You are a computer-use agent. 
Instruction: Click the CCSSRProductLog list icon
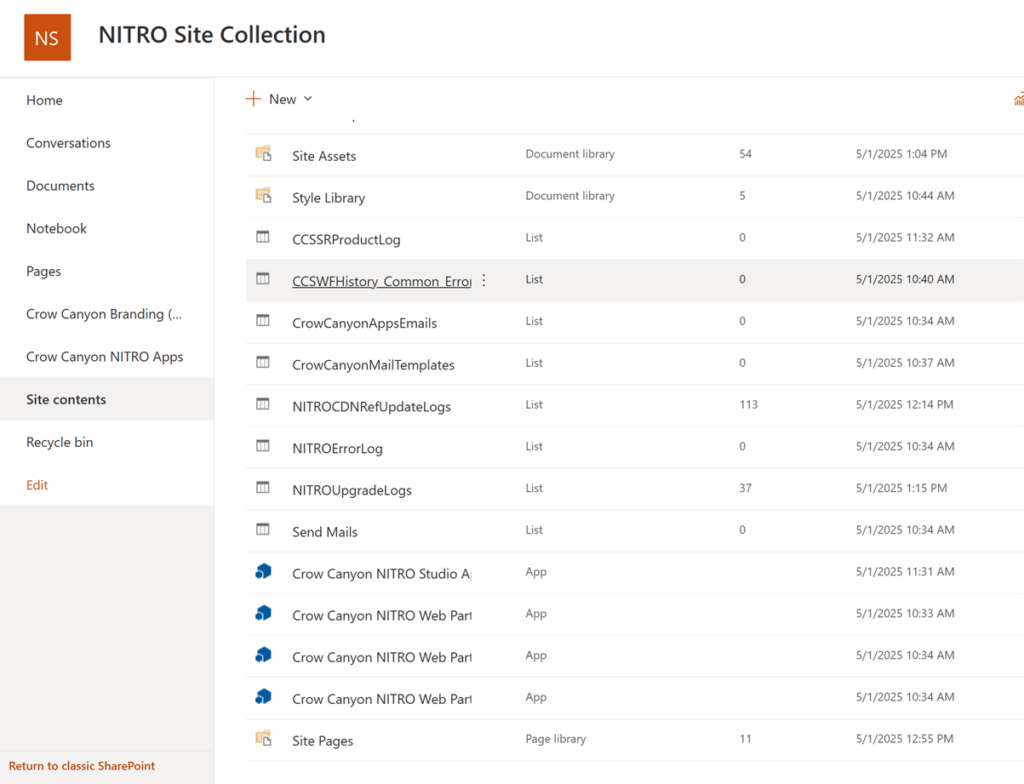[263, 237]
